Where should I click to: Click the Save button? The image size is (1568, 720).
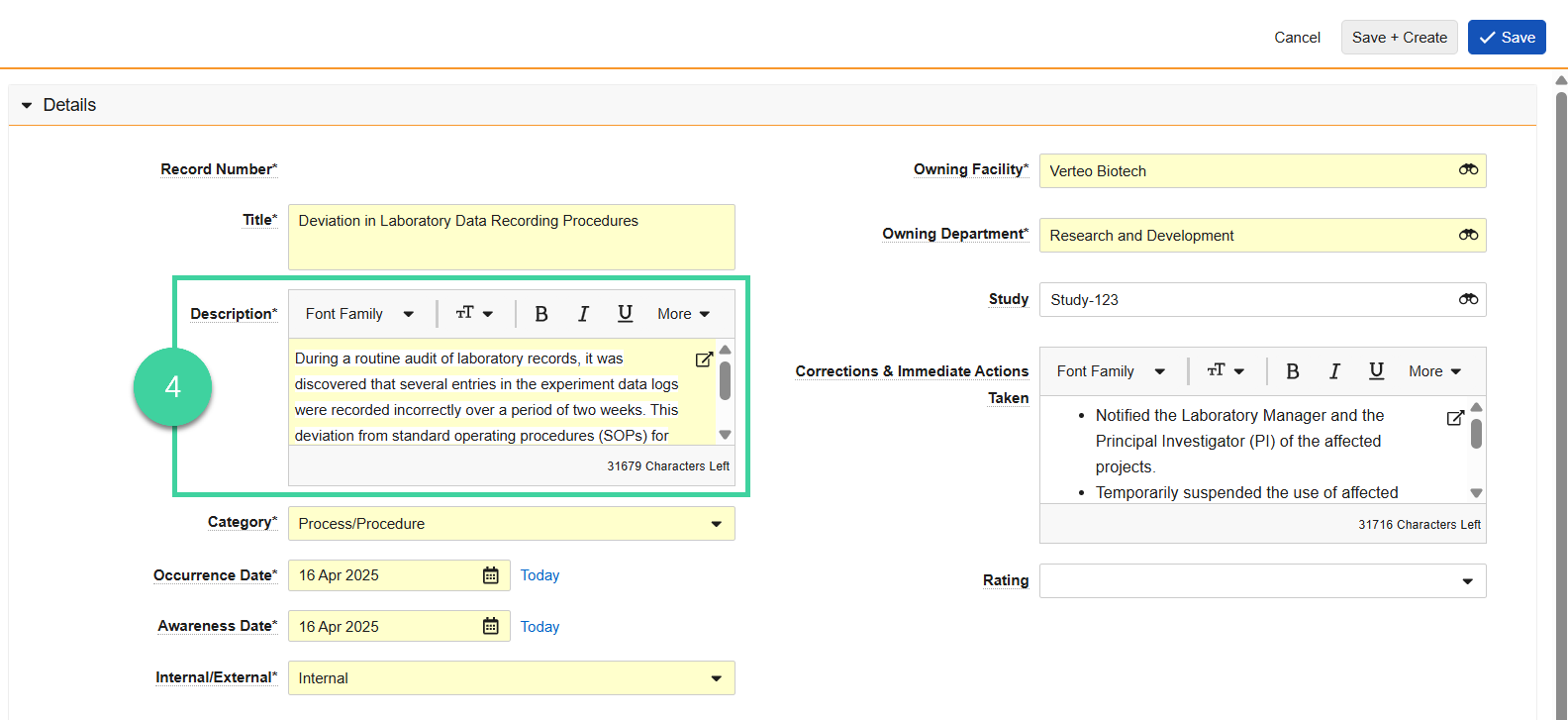(1507, 38)
